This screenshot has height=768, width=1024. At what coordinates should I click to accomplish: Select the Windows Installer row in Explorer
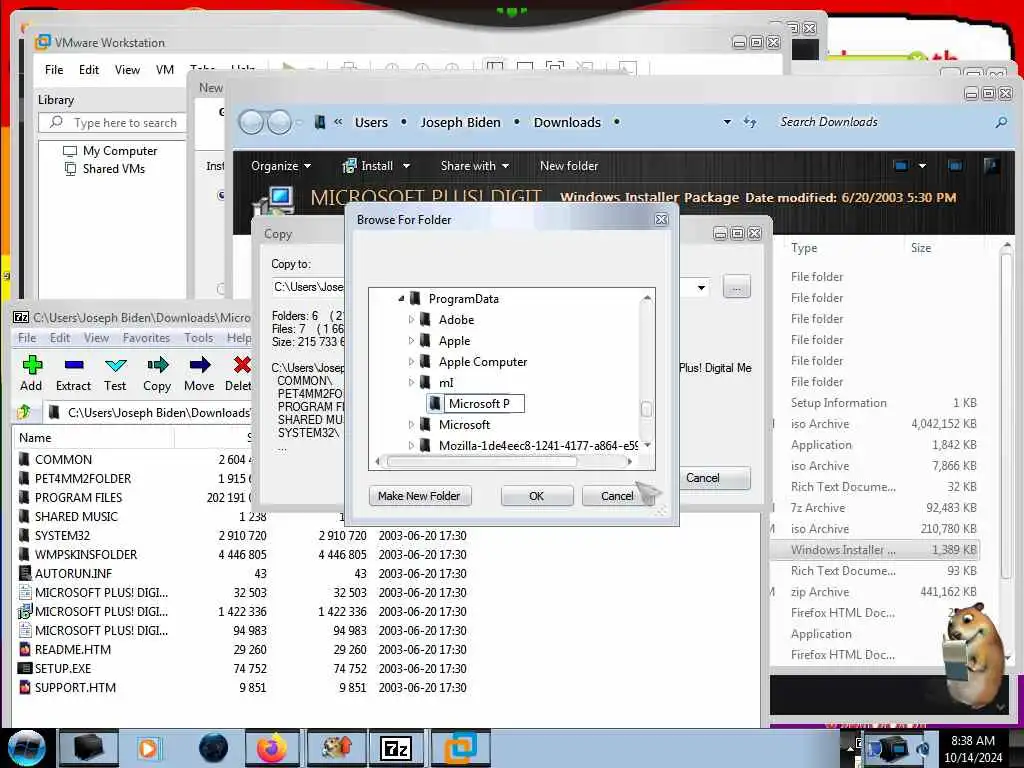point(875,550)
